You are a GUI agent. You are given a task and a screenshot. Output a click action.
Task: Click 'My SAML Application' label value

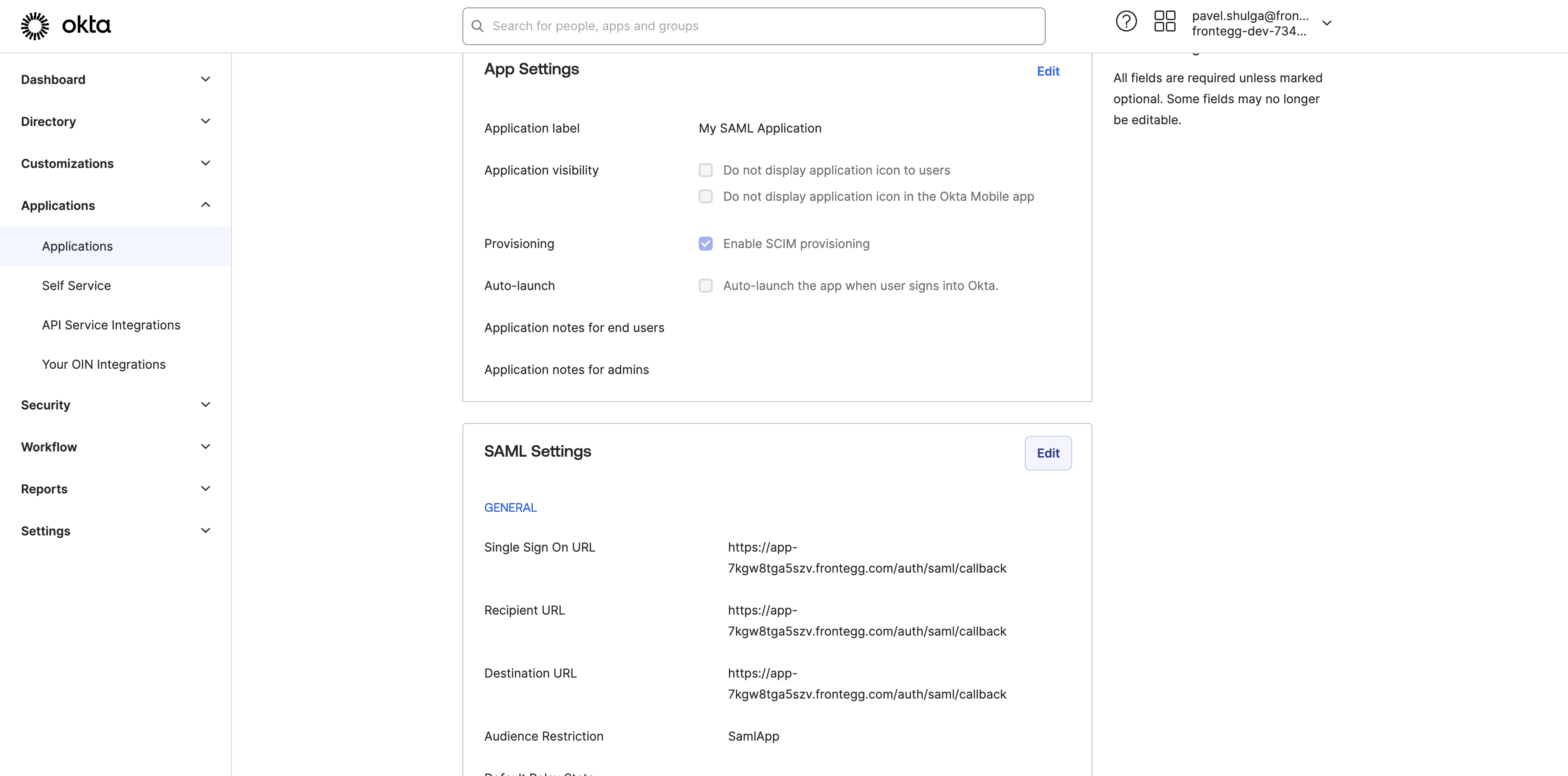point(760,129)
